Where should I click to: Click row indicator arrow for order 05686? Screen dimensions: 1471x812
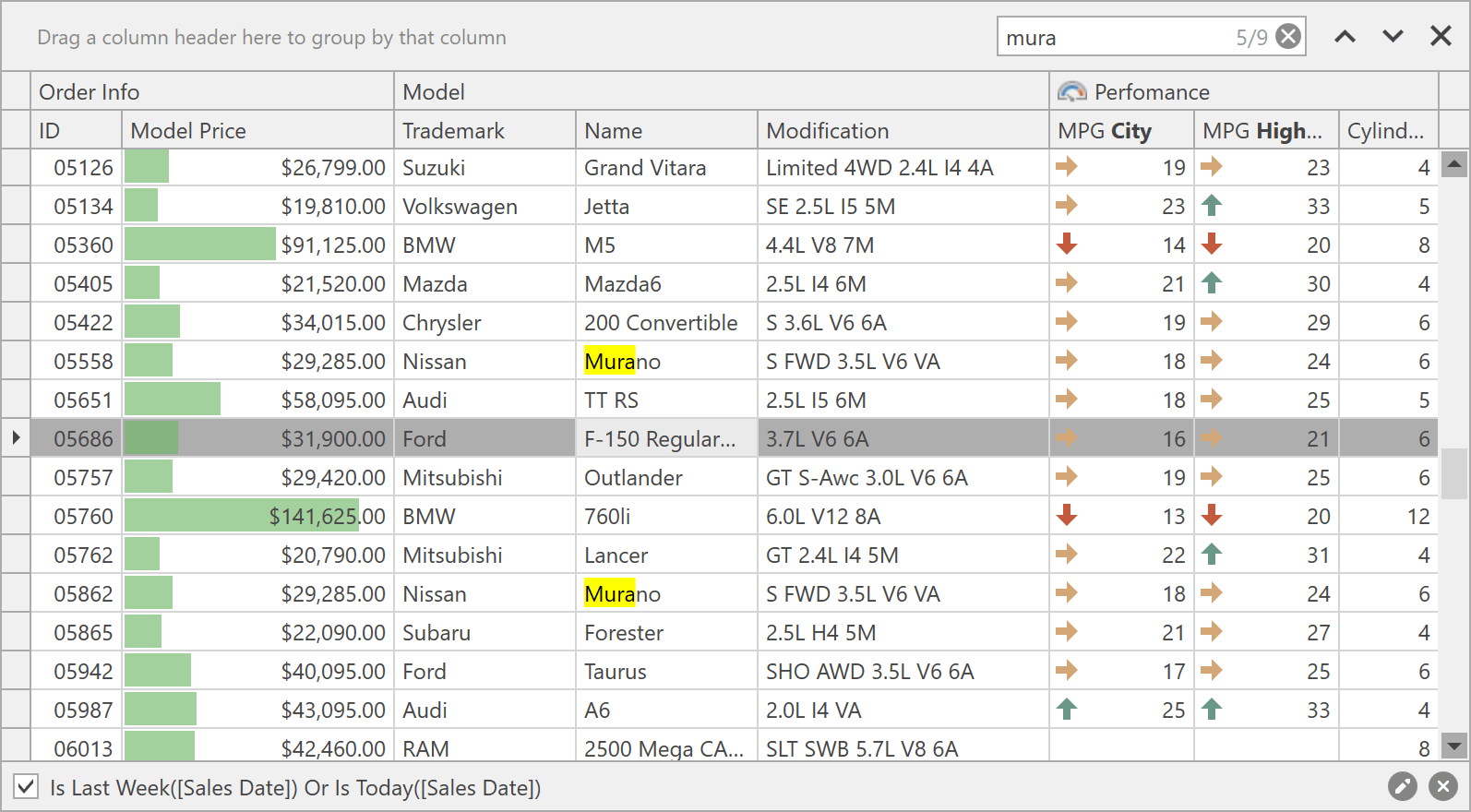[16, 438]
